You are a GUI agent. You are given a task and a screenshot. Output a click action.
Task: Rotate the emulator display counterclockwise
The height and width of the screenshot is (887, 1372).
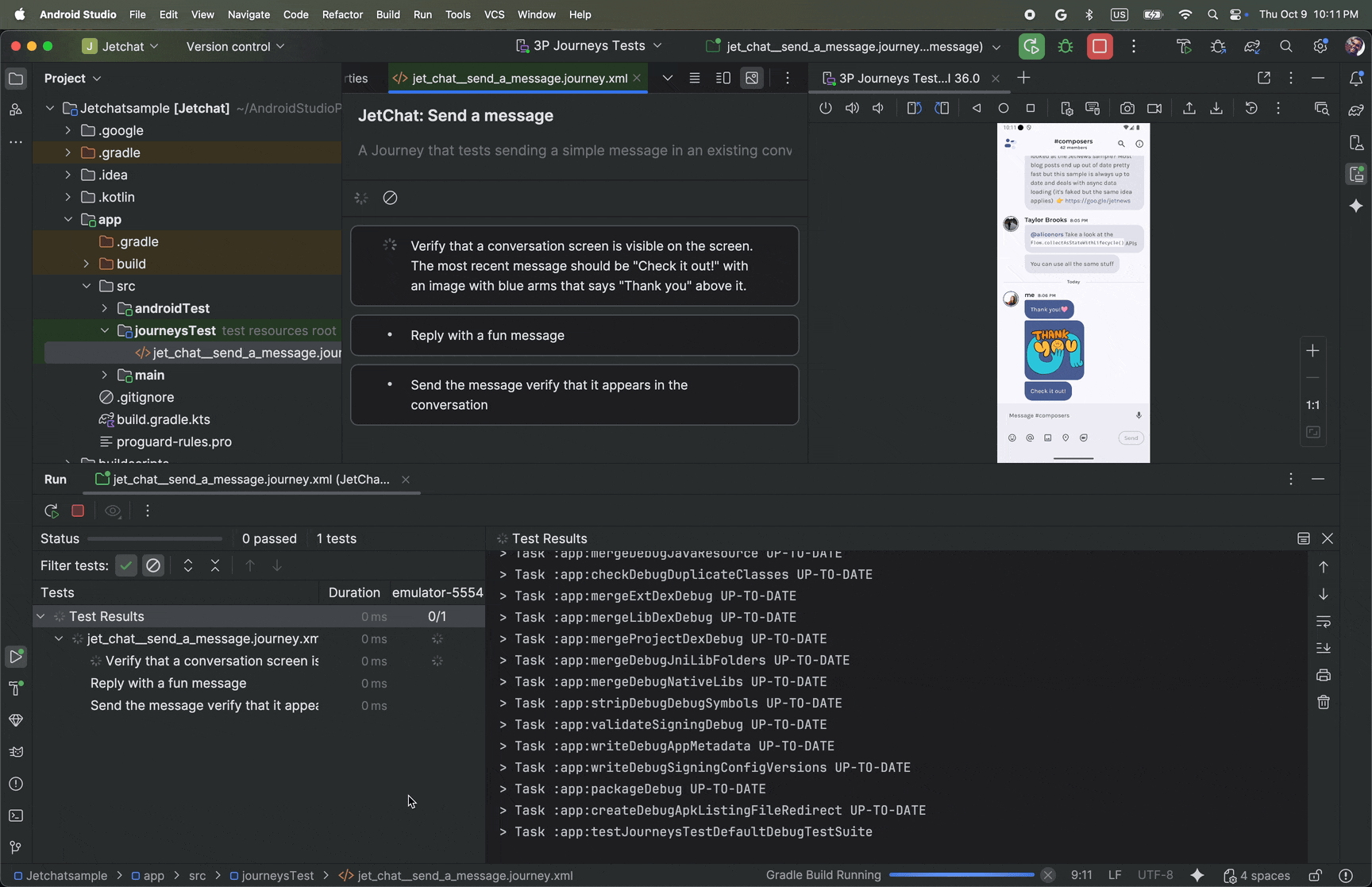pyautogui.click(x=913, y=108)
